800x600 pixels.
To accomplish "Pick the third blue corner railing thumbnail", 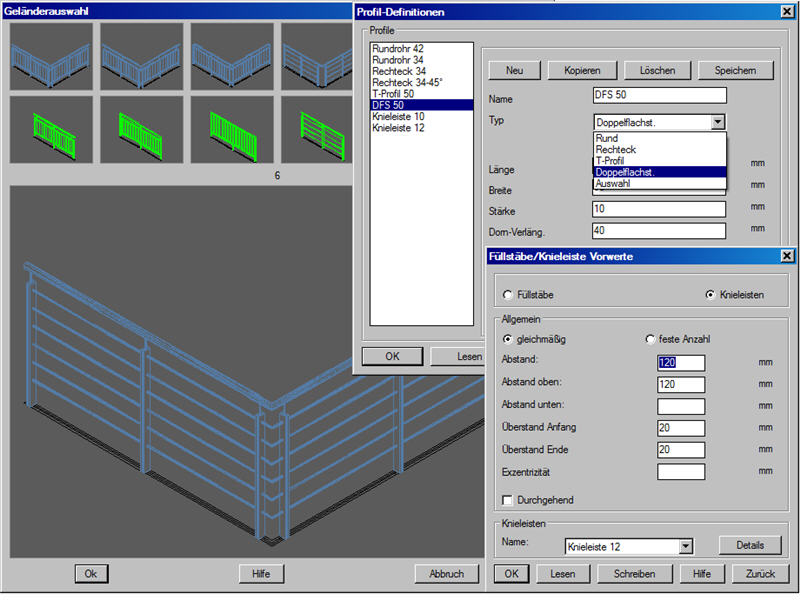I will point(231,56).
